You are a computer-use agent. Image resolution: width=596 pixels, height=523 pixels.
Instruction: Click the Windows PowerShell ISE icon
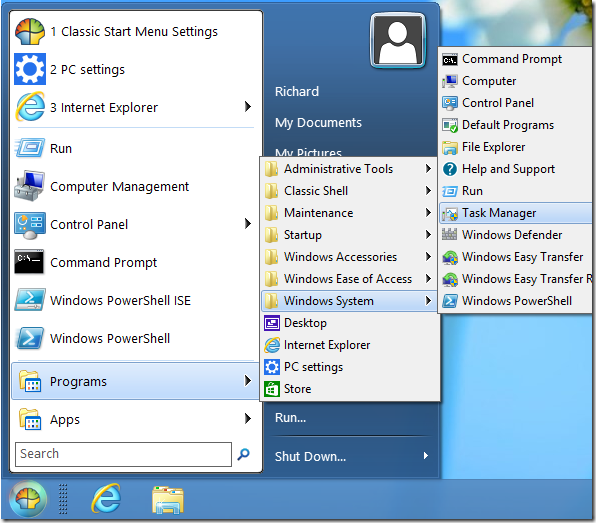tap(30, 300)
